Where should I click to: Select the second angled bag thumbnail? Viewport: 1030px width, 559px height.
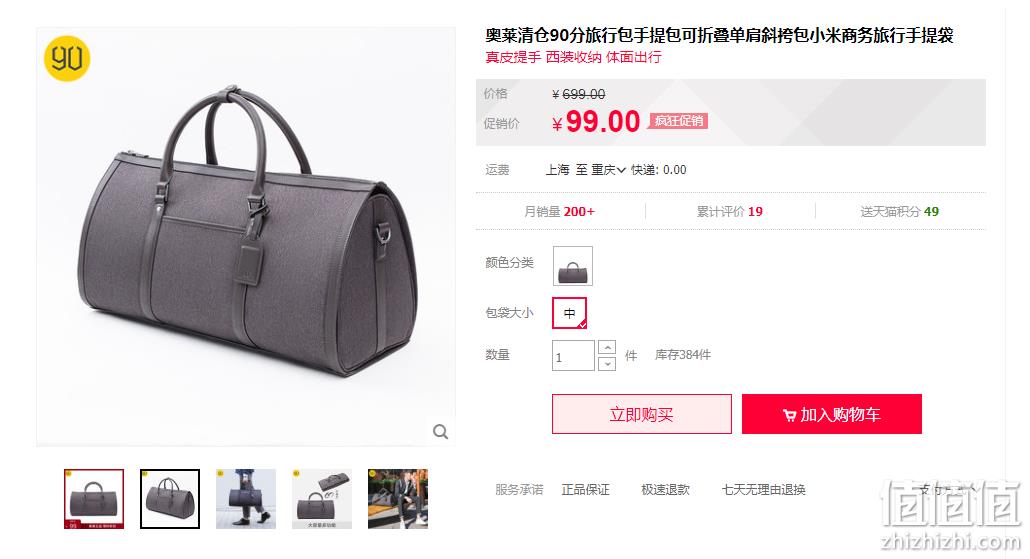click(x=169, y=499)
